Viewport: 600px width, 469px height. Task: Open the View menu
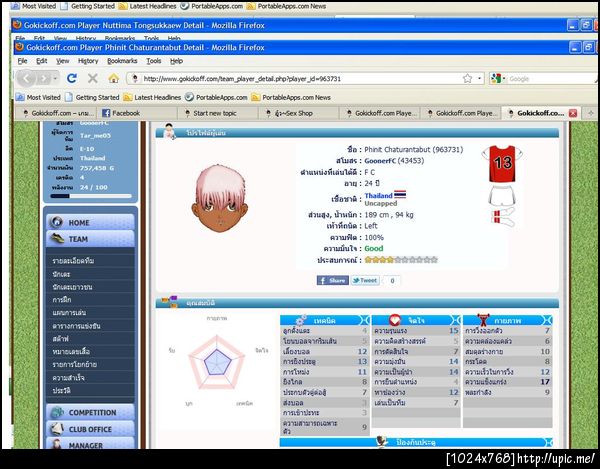(x=63, y=61)
